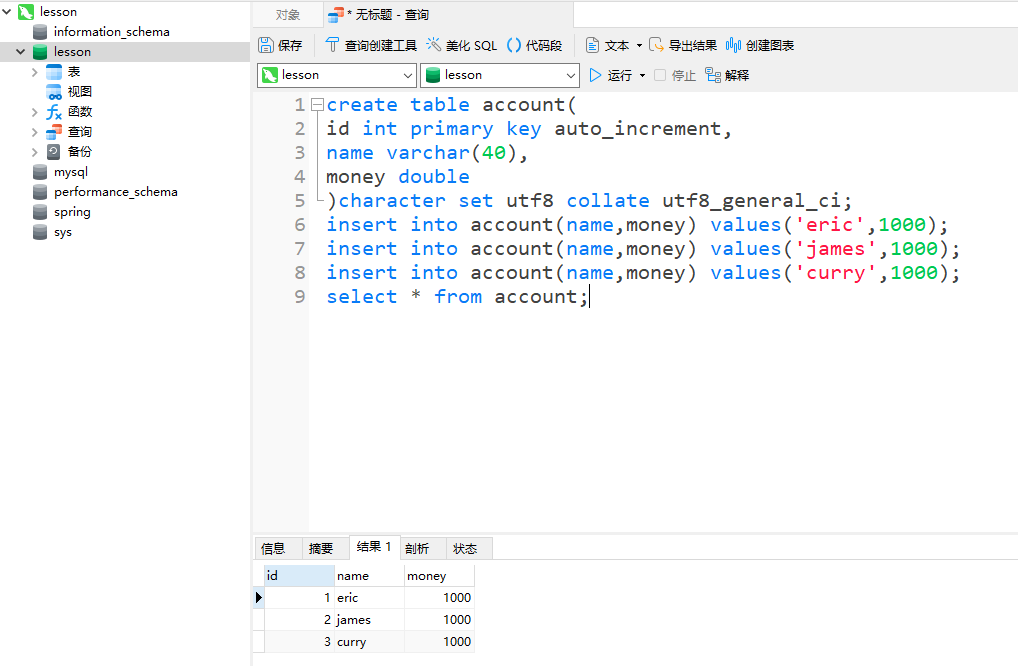Click the id column header
This screenshot has height=666, width=1018.
click(299, 576)
